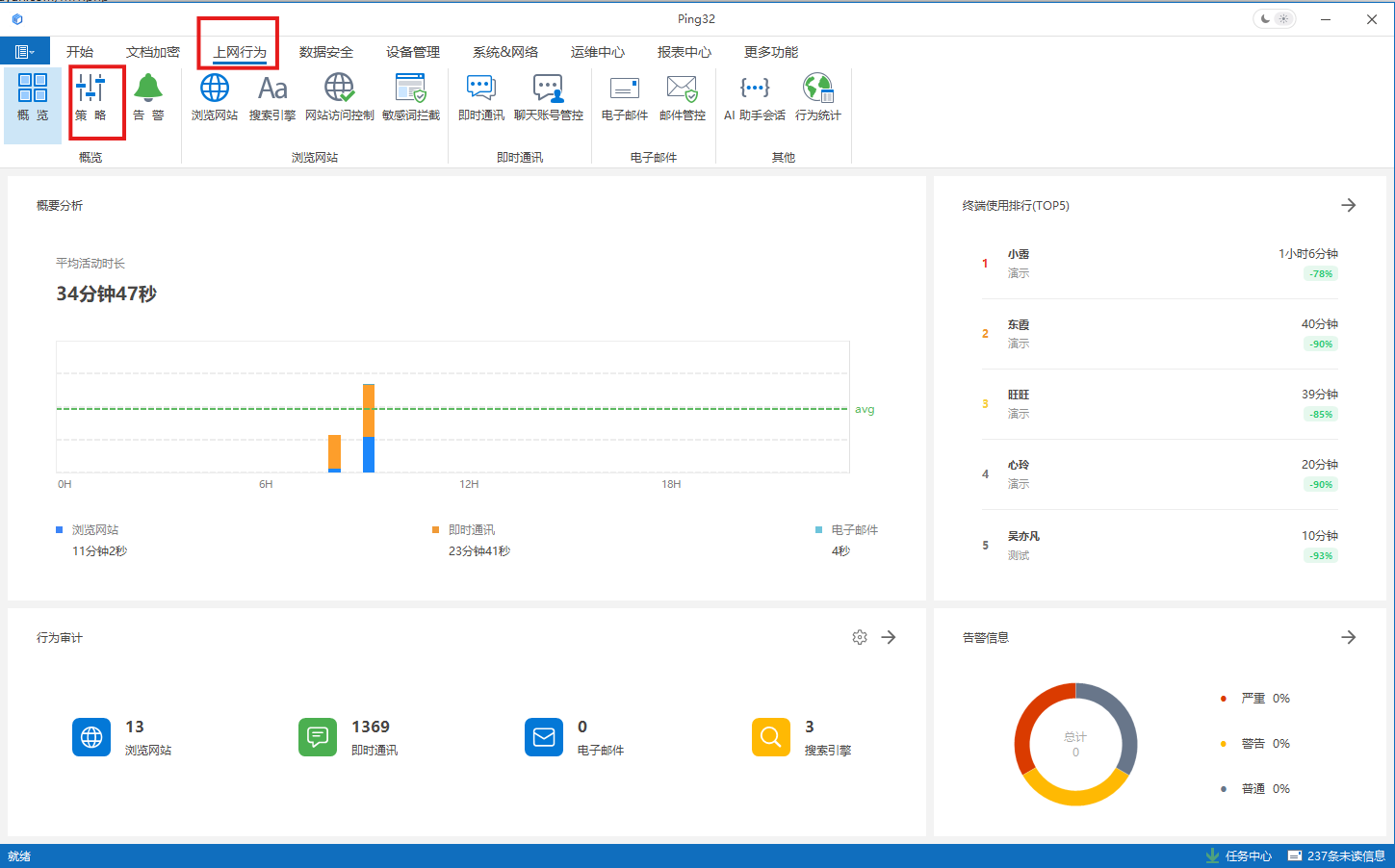1395x868 pixels.
Task: Toggle 即时通讯 legend in the chart
Action: [471, 530]
